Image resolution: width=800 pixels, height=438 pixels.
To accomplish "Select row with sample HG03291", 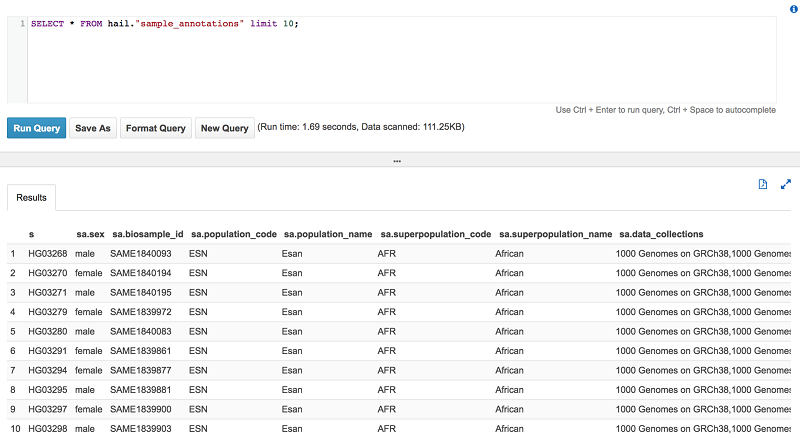I will pos(47,351).
